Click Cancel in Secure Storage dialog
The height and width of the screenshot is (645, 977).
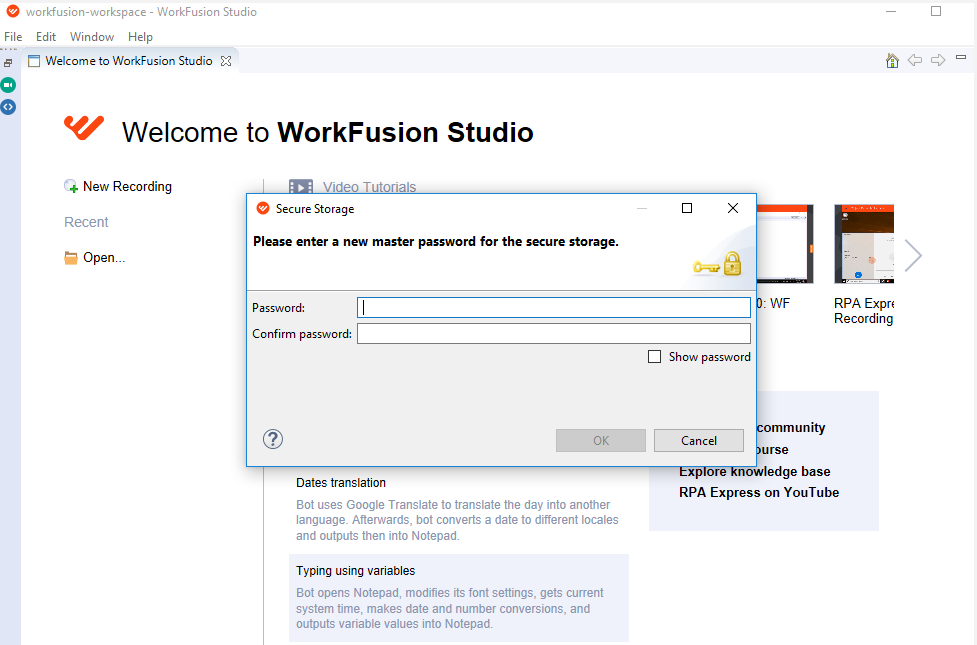698,441
